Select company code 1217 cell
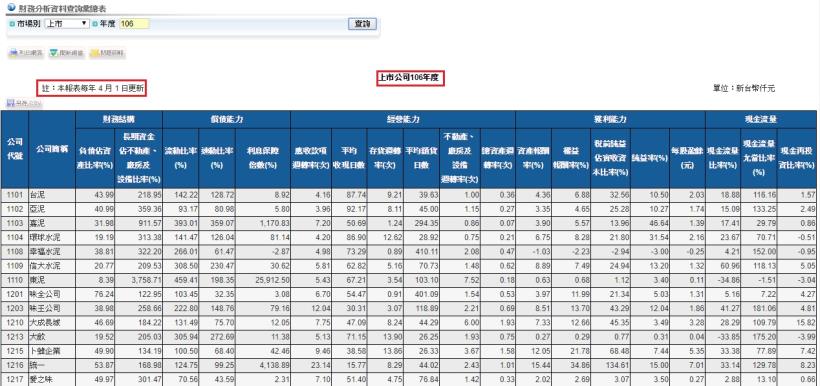 point(15,378)
